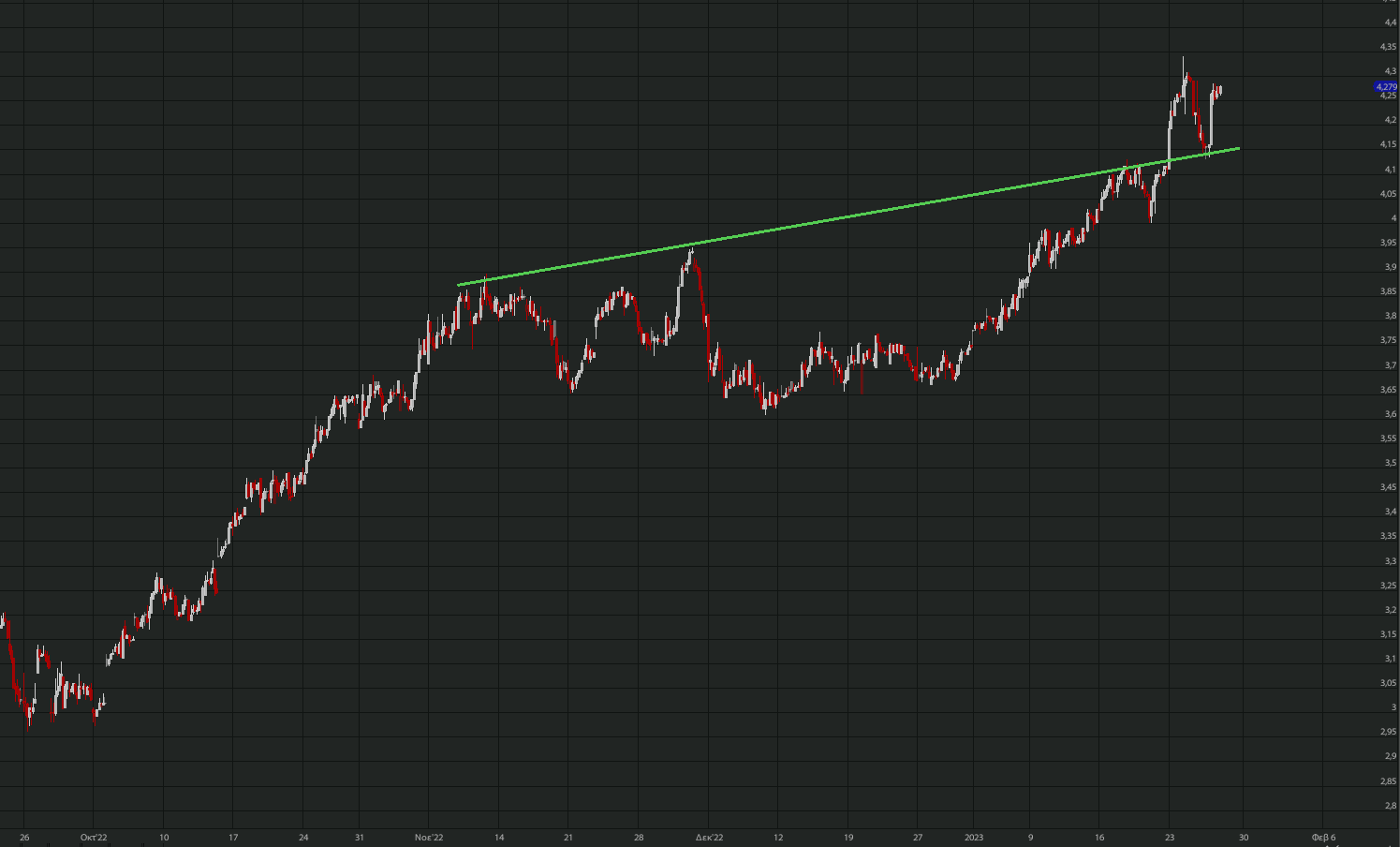The image size is (1400, 847).
Task: Click the 3,45 price axis label
Action: click(x=1389, y=487)
